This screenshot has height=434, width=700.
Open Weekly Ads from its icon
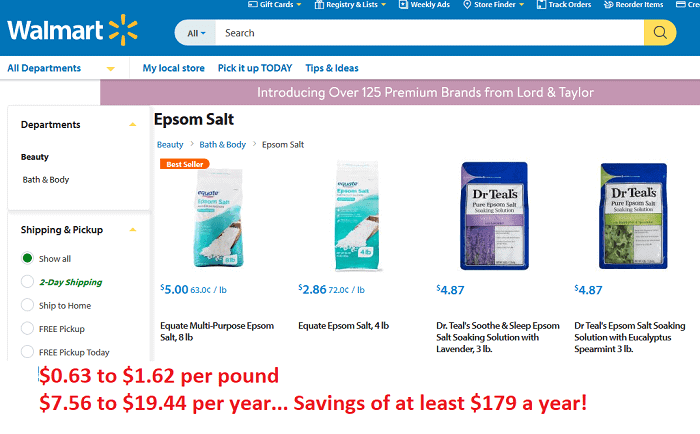pyautogui.click(x=402, y=5)
